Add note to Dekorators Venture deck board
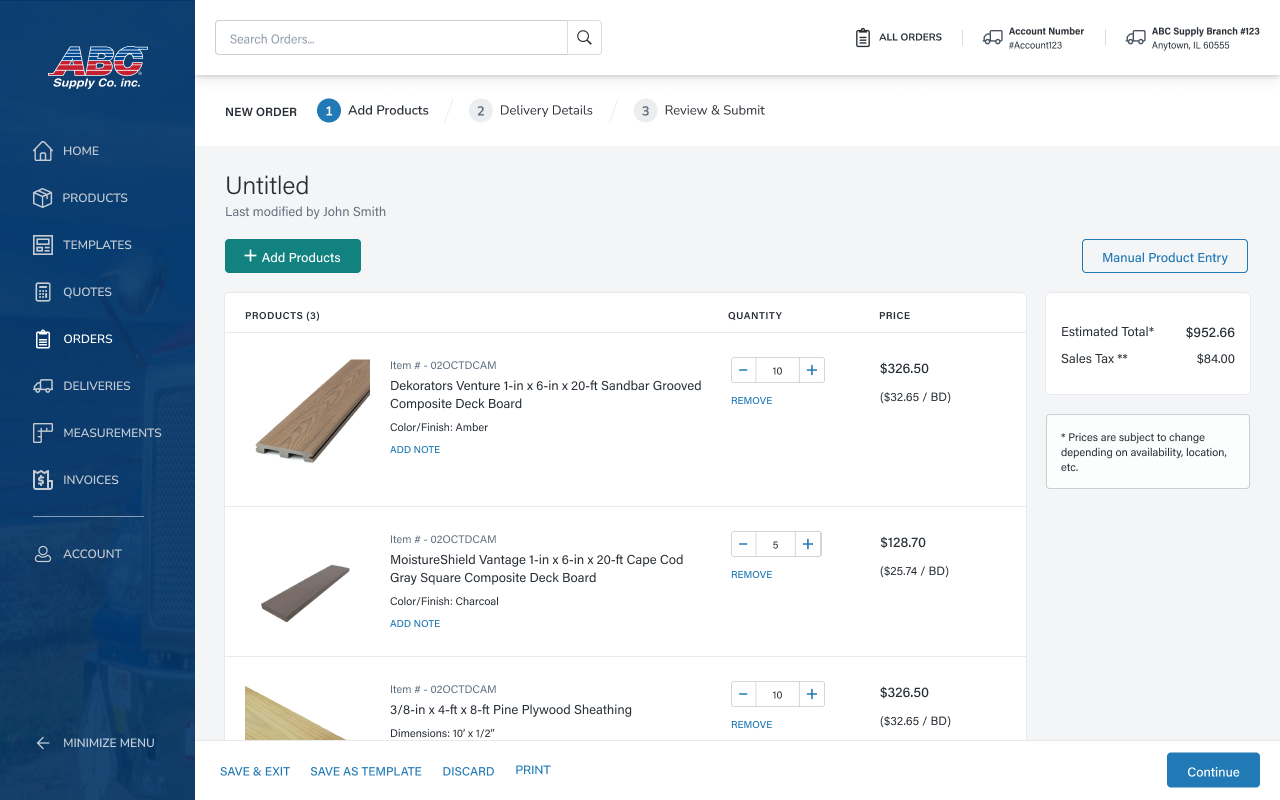 415,450
